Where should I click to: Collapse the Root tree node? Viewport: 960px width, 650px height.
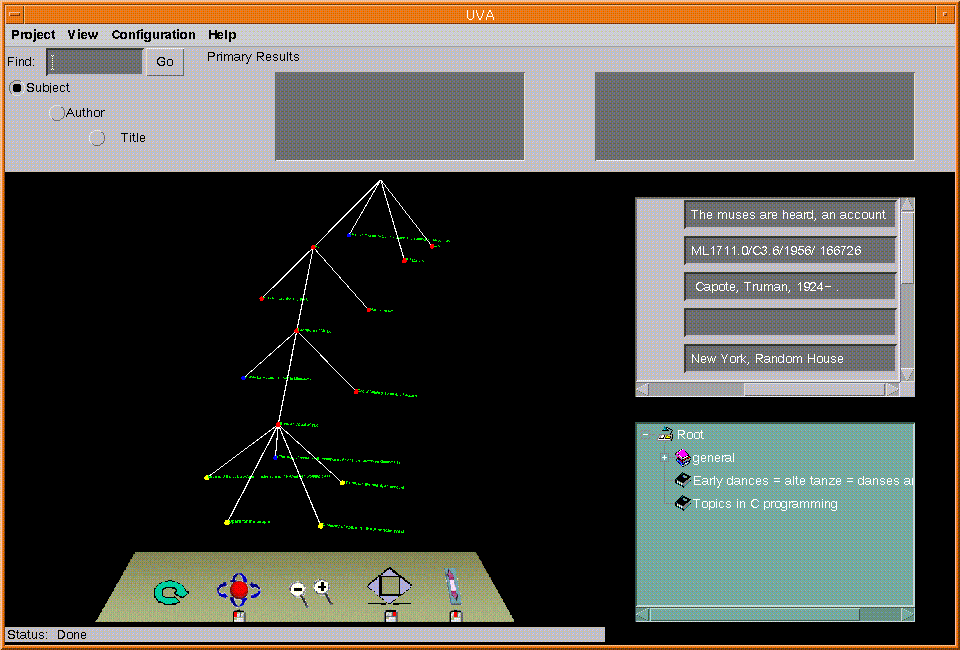646,435
